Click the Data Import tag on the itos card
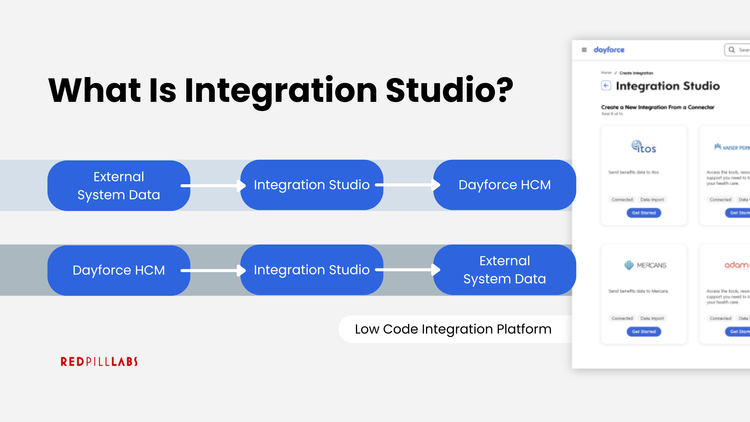Viewport: 750px width, 422px height. [652, 200]
